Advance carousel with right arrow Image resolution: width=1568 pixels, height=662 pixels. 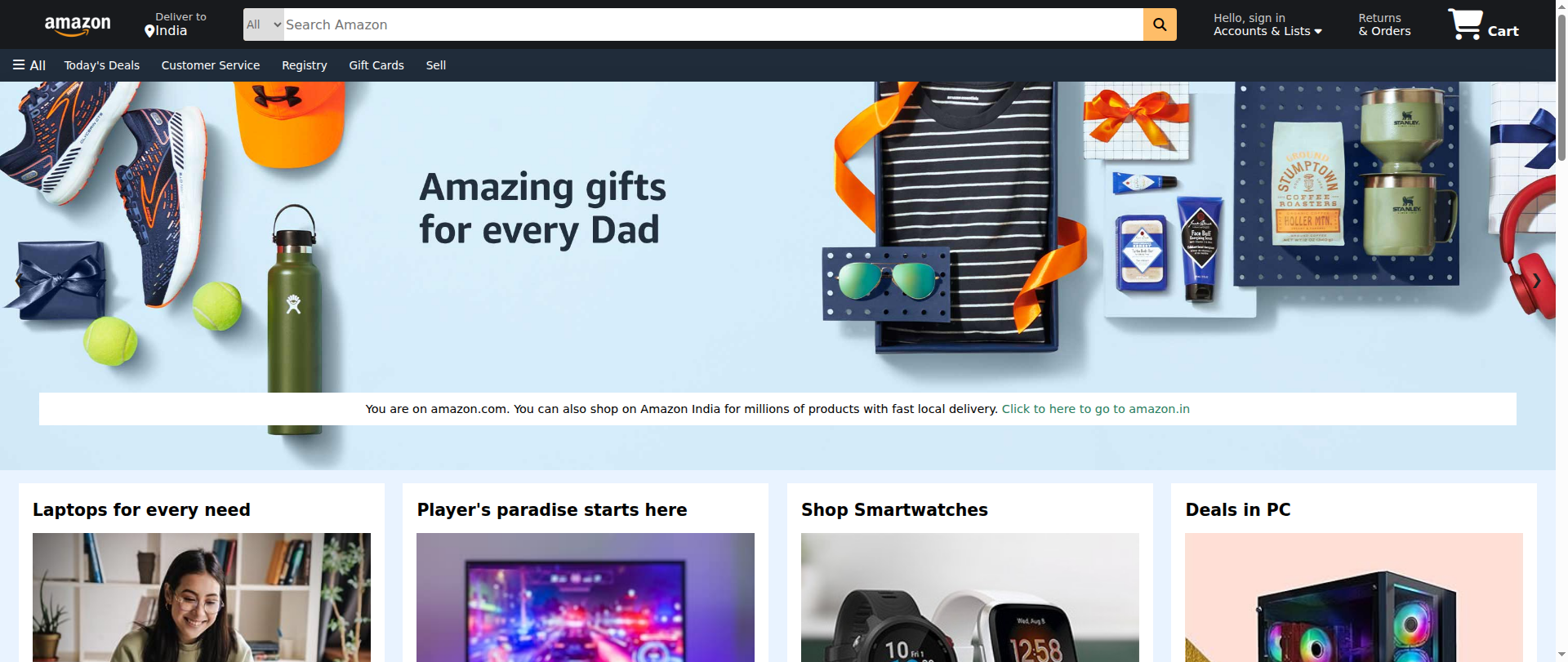(1536, 281)
